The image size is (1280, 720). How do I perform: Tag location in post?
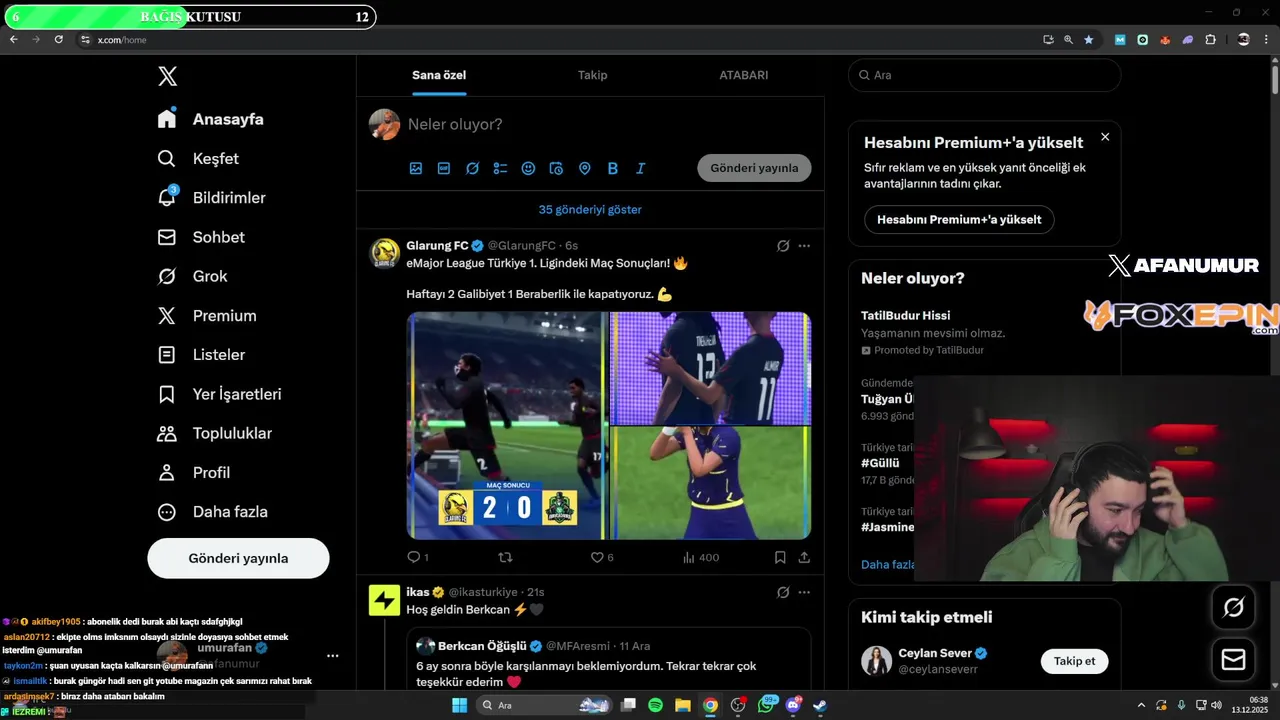[585, 168]
